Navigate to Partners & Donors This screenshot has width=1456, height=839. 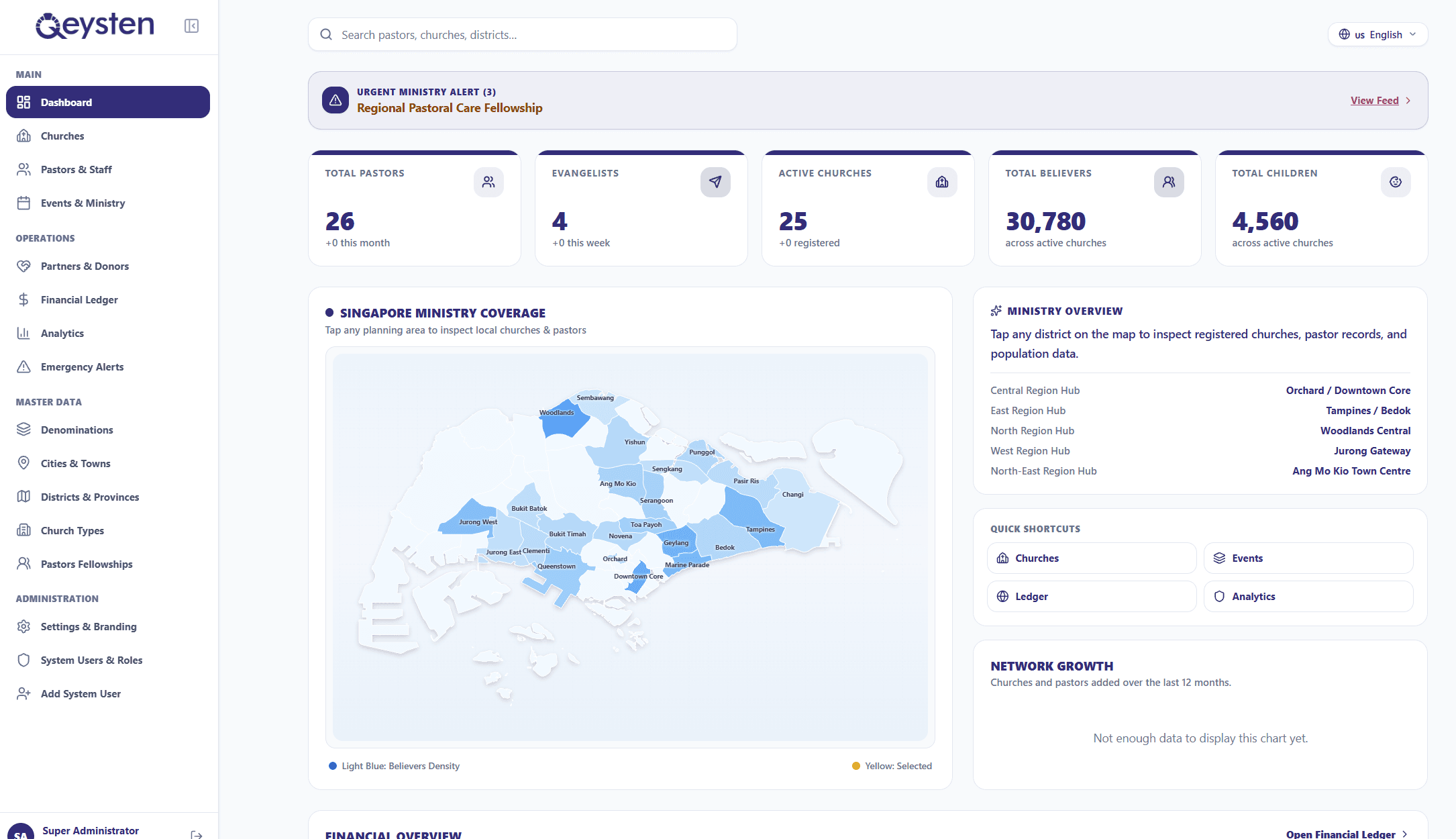[x=108, y=266]
